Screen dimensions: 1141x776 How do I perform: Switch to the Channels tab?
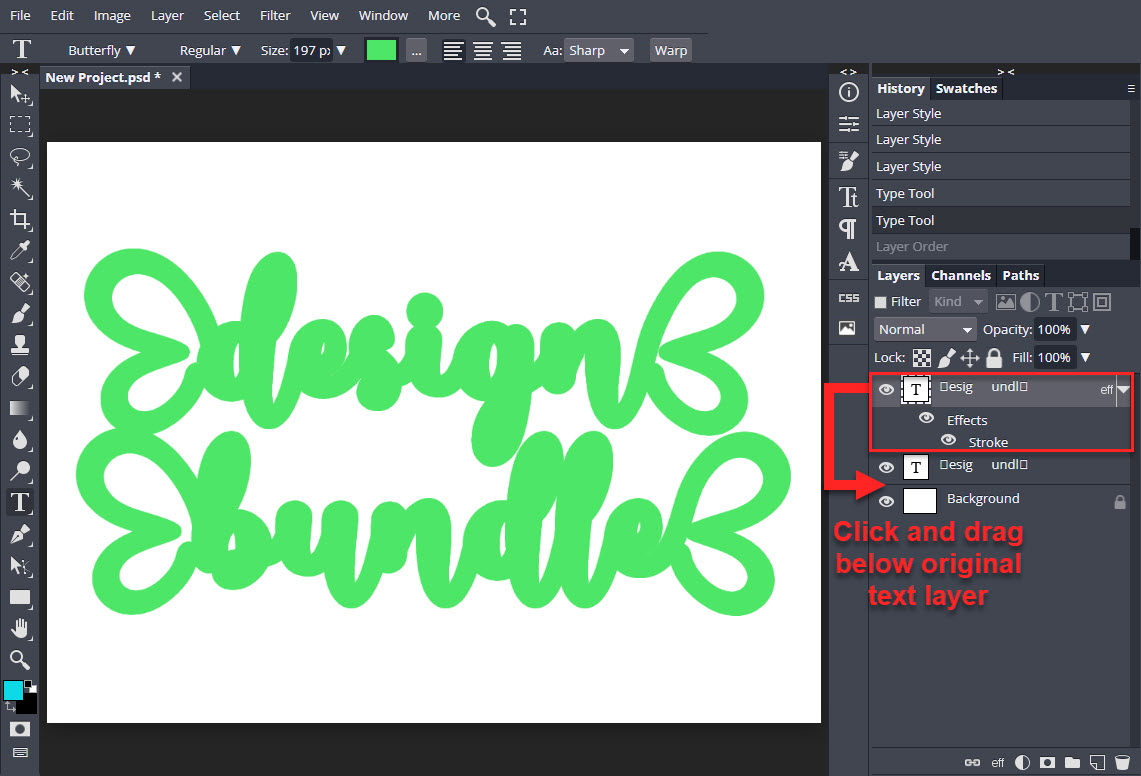[x=961, y=275]
